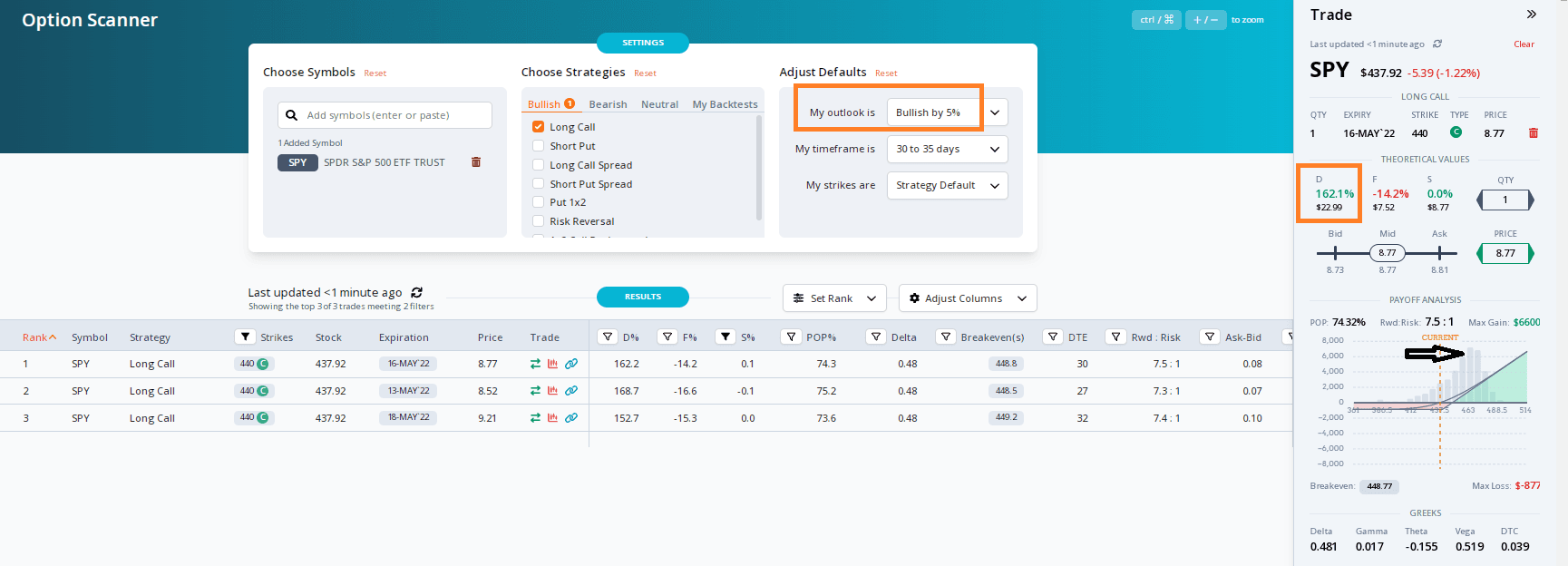This screenshot has width=1568, height=566.
Task: Click the RESULTS pill button
Action: pyautogui.click(x=643, y=297)
